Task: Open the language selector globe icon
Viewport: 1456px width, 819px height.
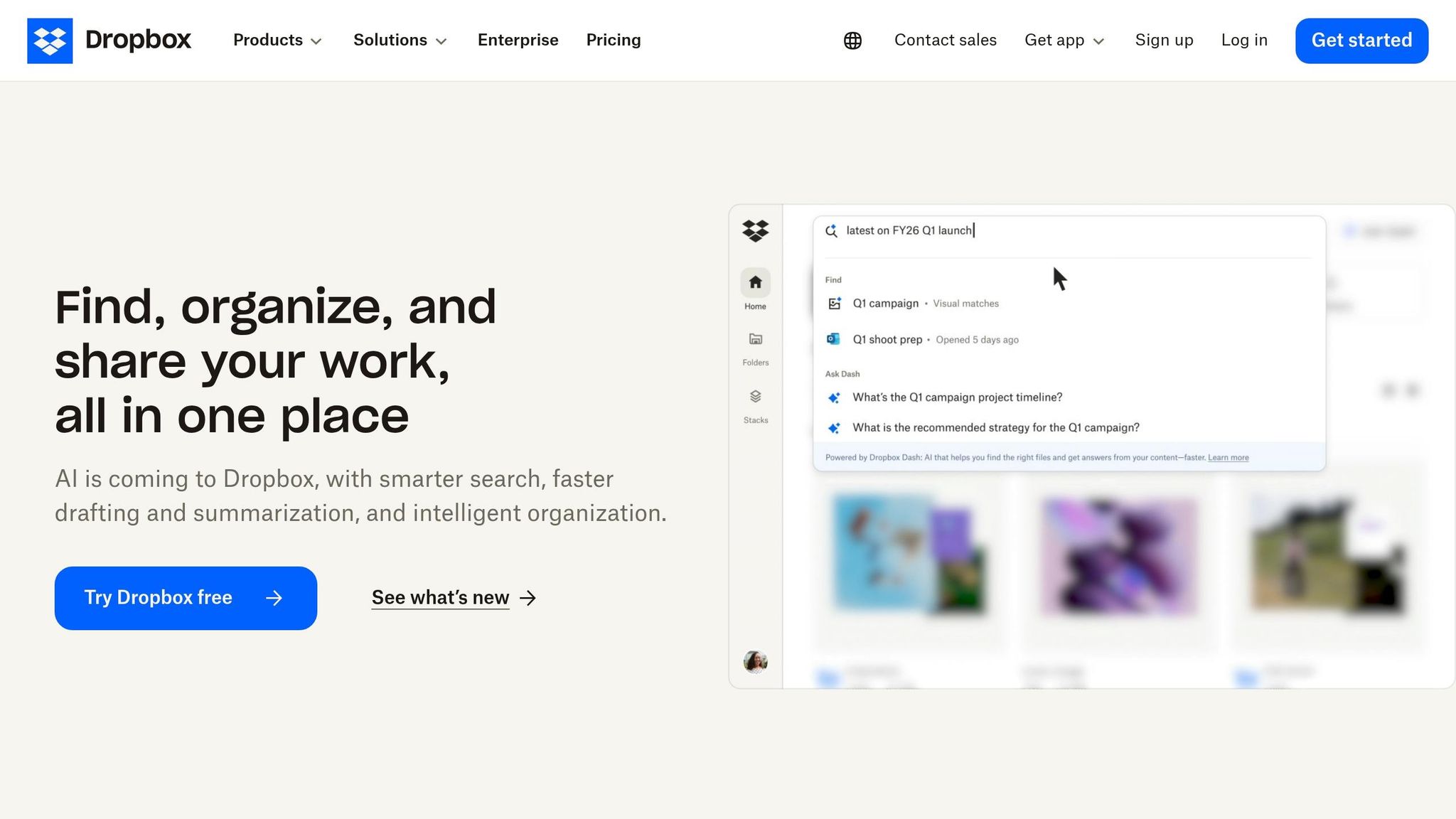Action: (852, 41)
